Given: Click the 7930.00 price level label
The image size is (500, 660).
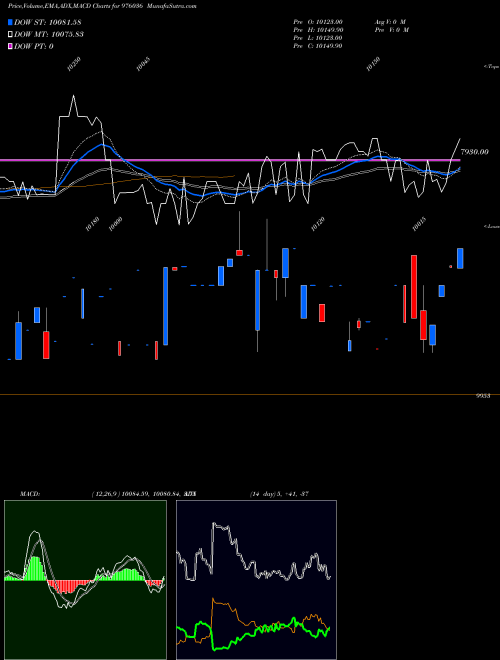Looking at the screenshot, I should pos(474,152).
